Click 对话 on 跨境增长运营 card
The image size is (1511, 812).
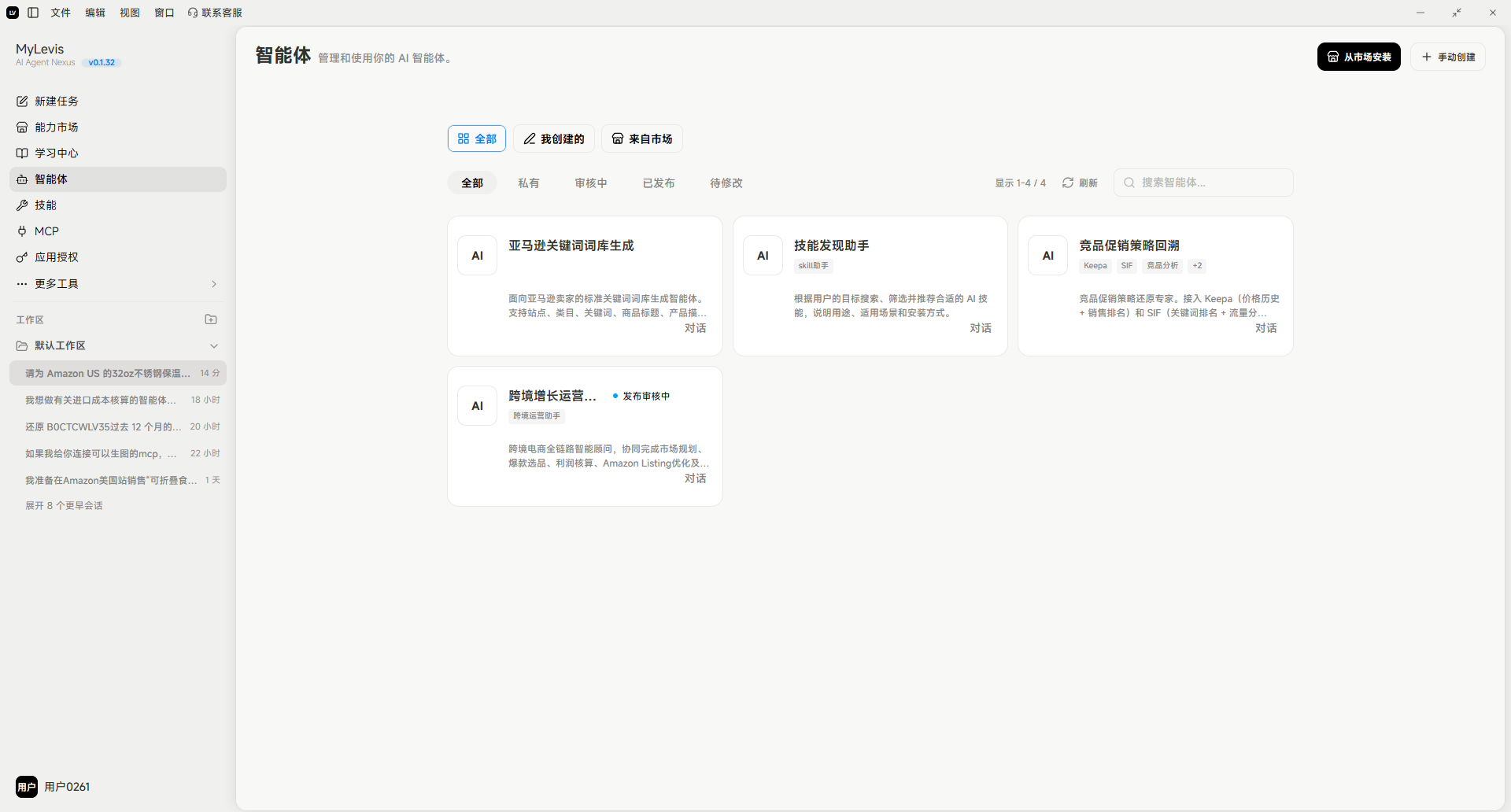pos(695,478)
